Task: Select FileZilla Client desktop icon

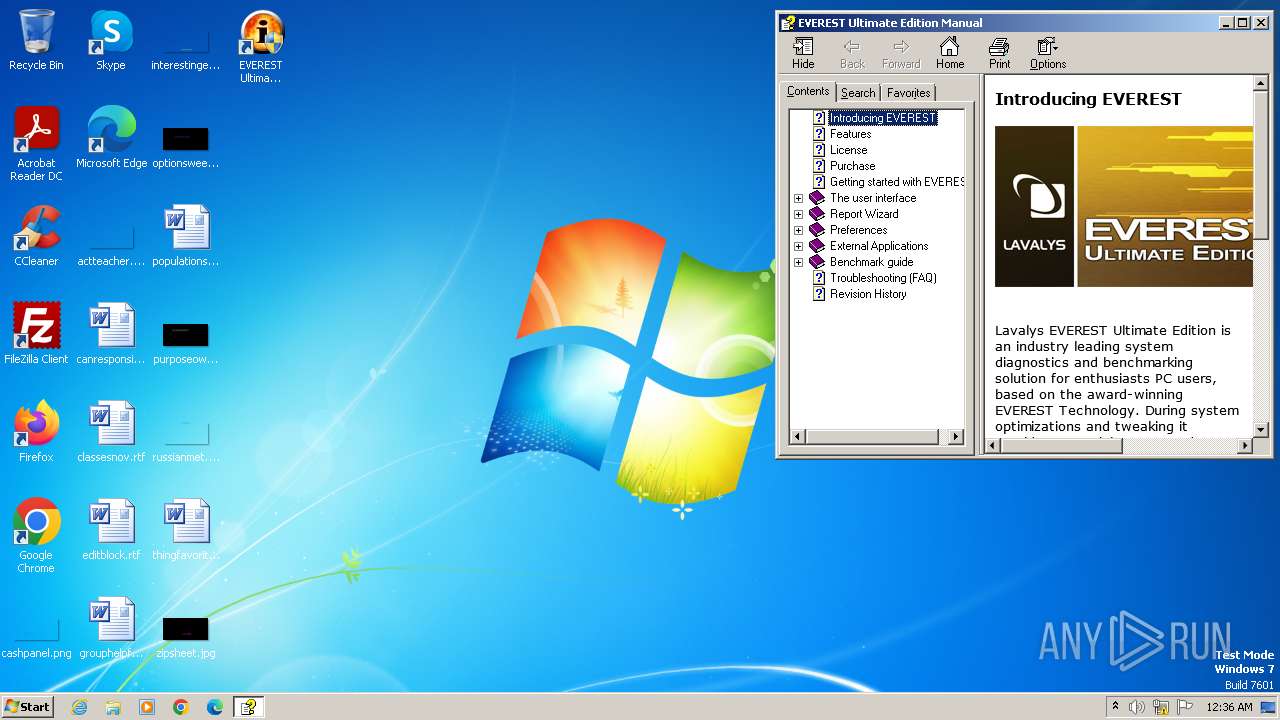Action: point(36,335)
